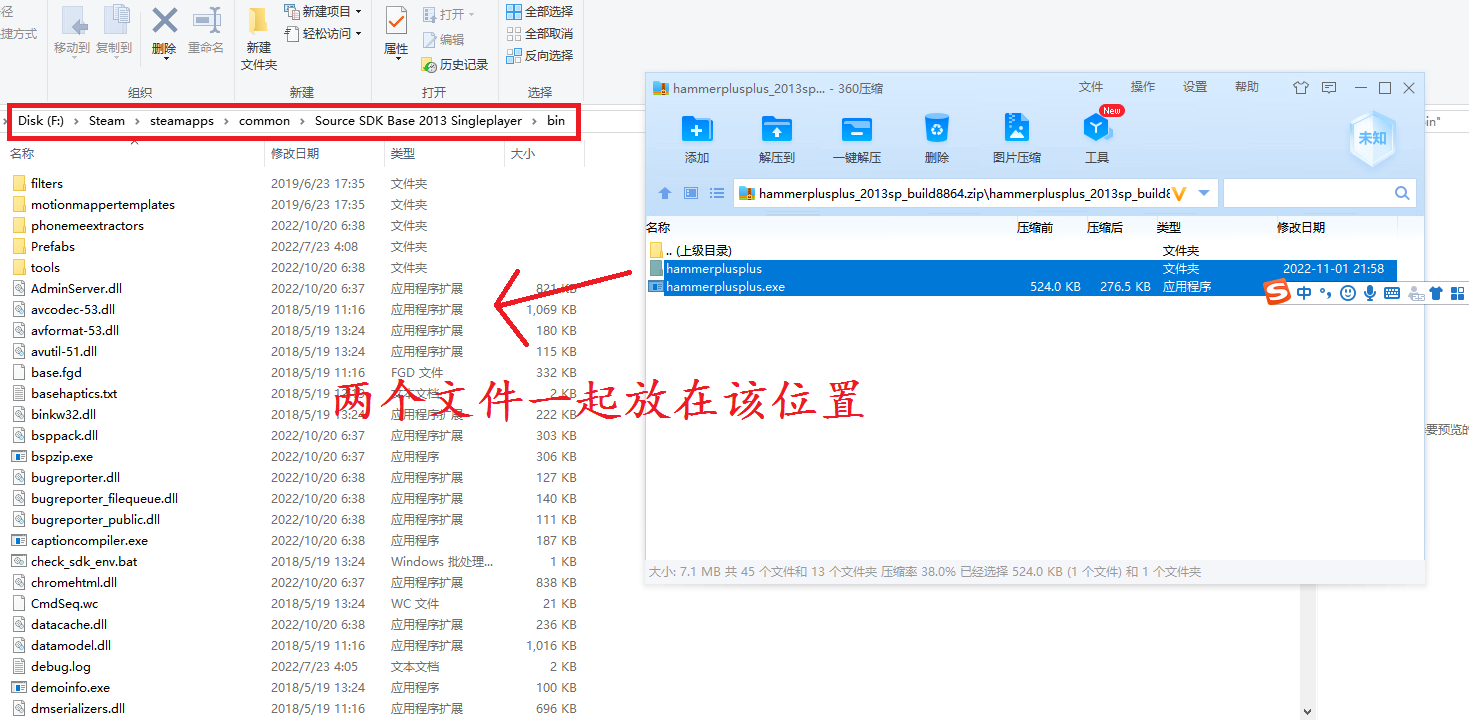Open Sogou skin shirt icon on IME bar
Viewport: 1469px width, 726px height.
(x=1436, y=293)
